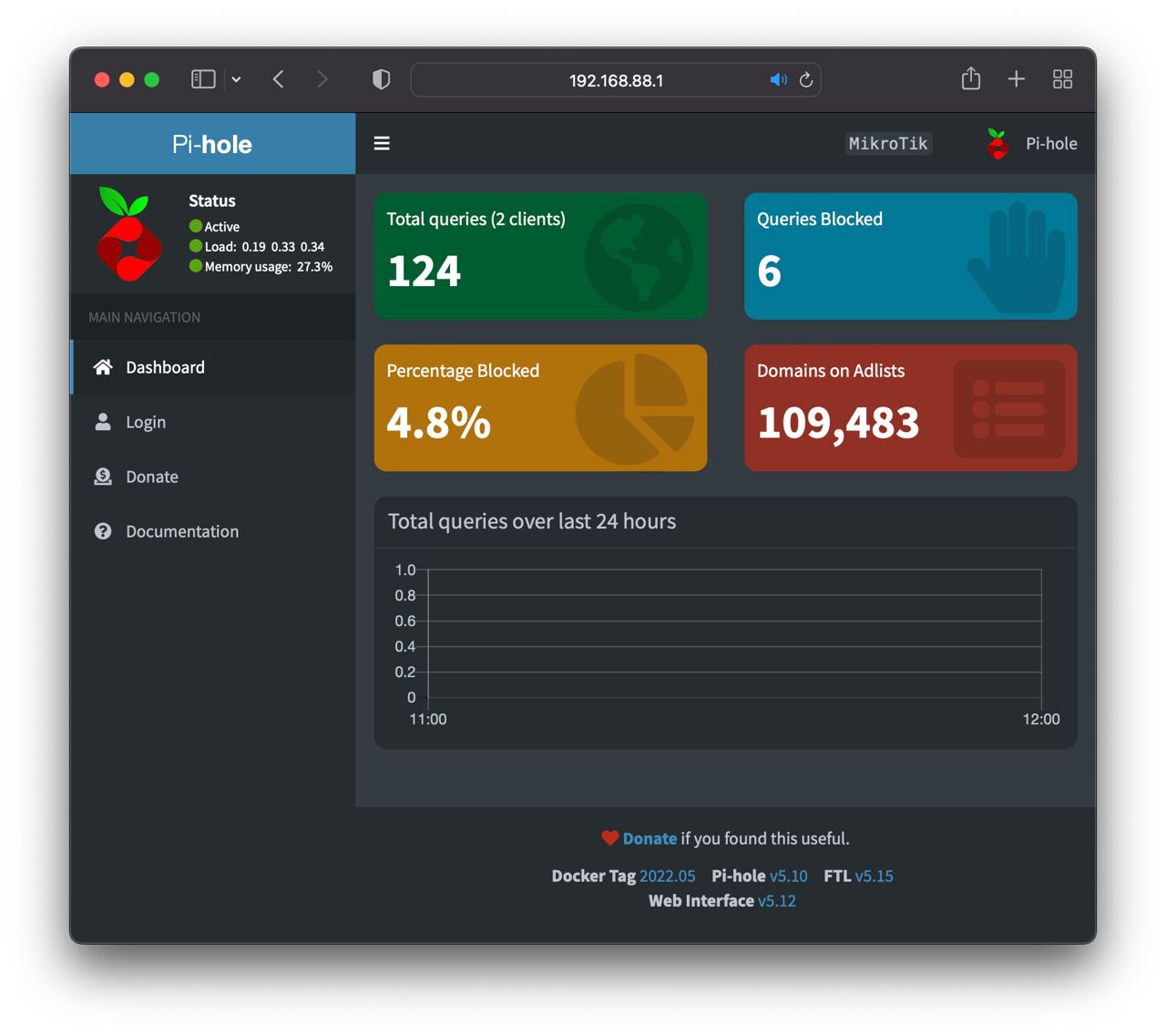Open new tab with plus icon
This screenshot has height=1036, width=1166.
[1017, 79]
